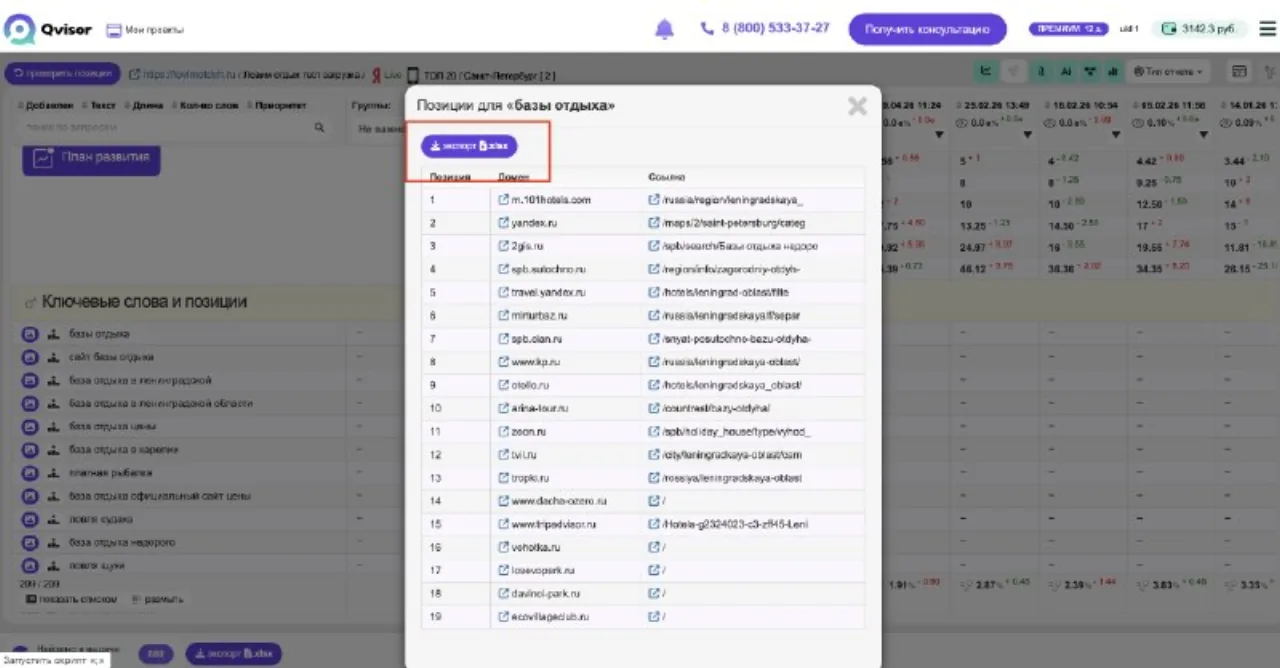Open the travel.yandex.ru domain link
This screenshot has width=1280, height=668.
pyautogui.click(x=548, y=293)
